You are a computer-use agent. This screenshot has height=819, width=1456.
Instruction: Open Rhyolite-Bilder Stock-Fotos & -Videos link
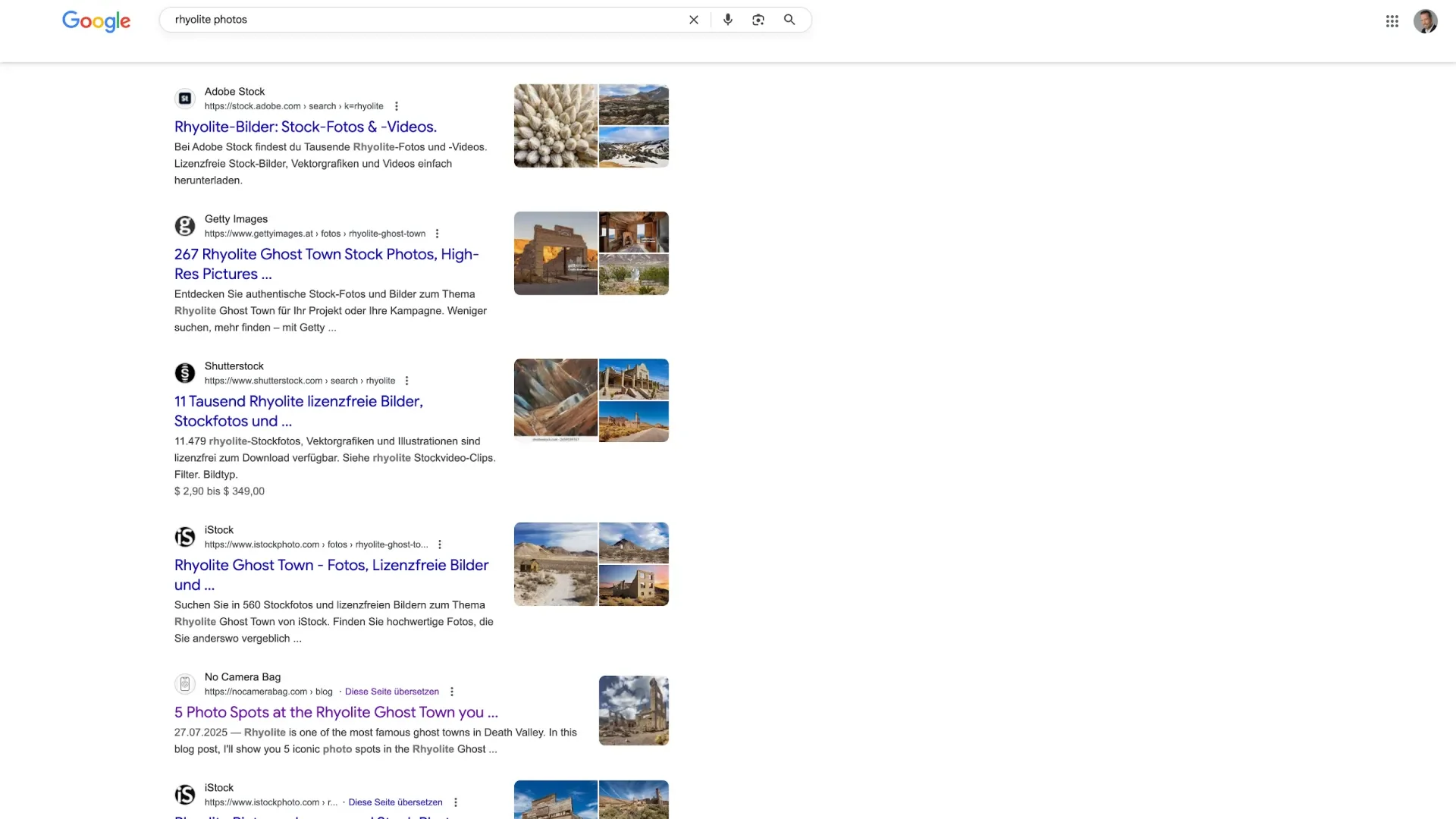(x=305, y=127)
